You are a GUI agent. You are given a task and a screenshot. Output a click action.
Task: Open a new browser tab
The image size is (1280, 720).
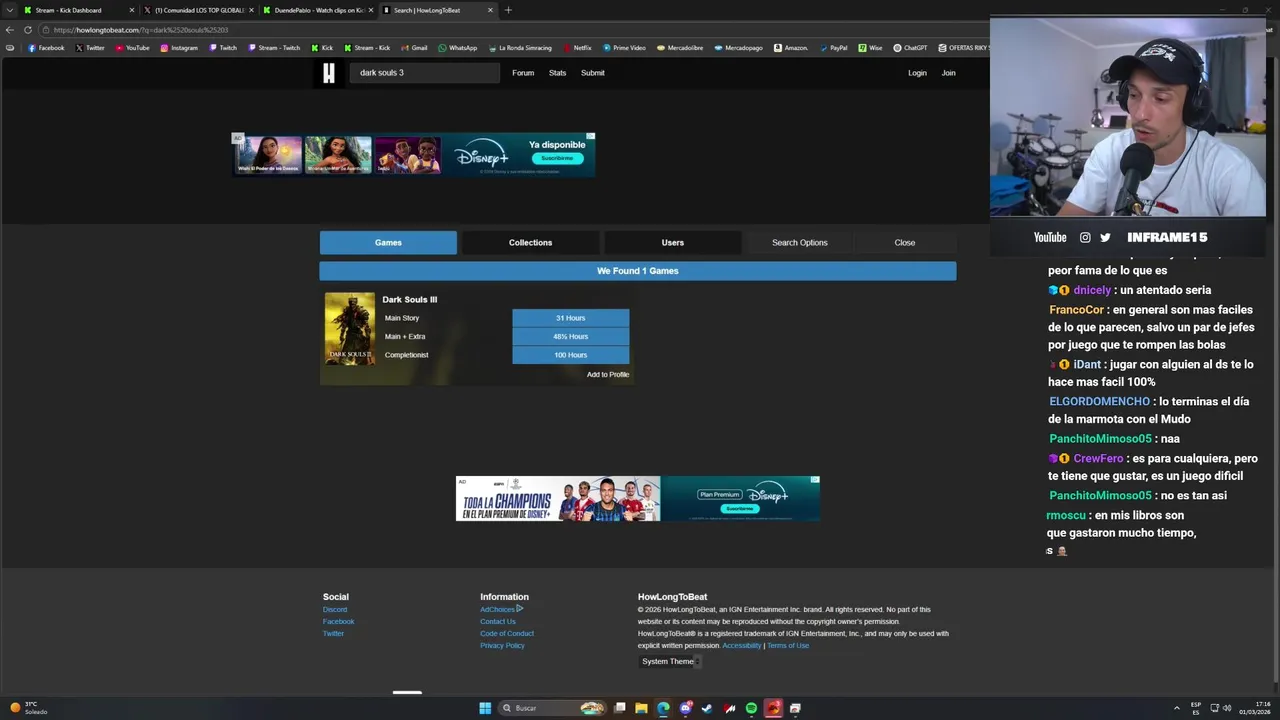tap(508, 10)
